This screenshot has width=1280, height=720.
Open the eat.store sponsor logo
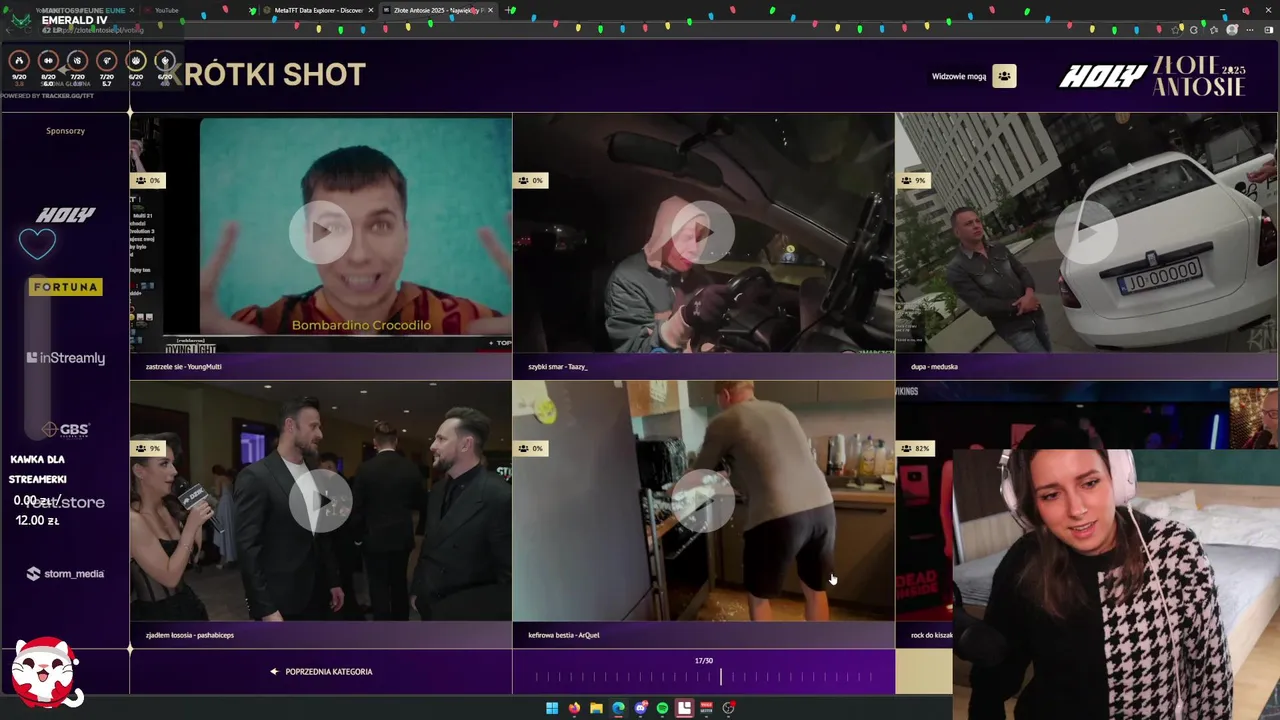pyautogui.click(x=66, y=502)
